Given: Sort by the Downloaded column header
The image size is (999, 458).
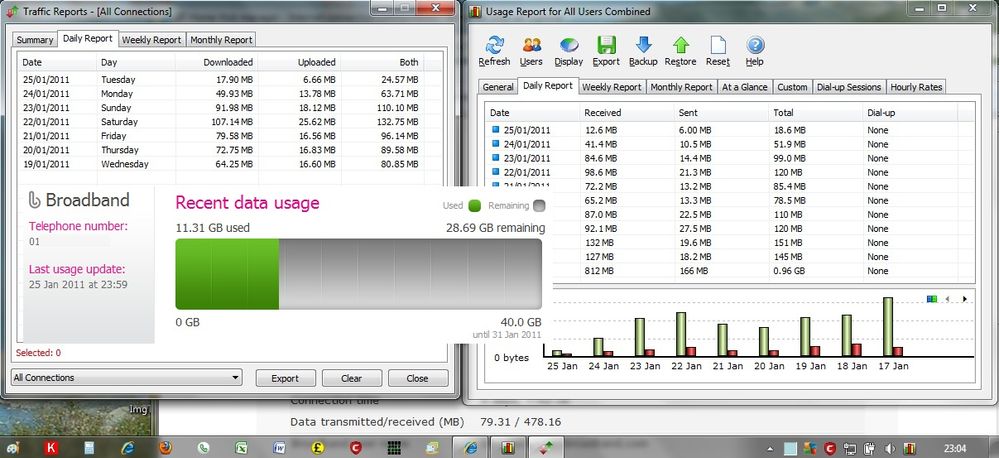Looking at the screenshot, I should (x=216, y=62).
